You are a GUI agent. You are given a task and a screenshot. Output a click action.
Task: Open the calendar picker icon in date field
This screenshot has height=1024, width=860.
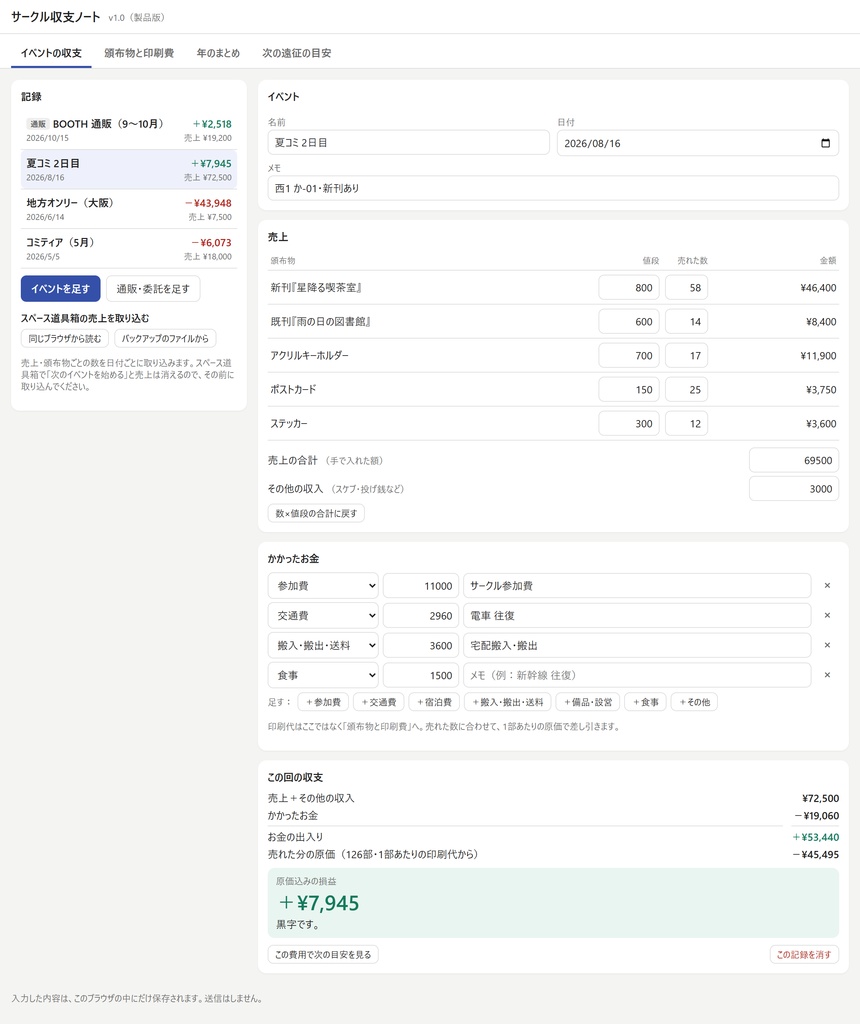(x=825, y=143)
